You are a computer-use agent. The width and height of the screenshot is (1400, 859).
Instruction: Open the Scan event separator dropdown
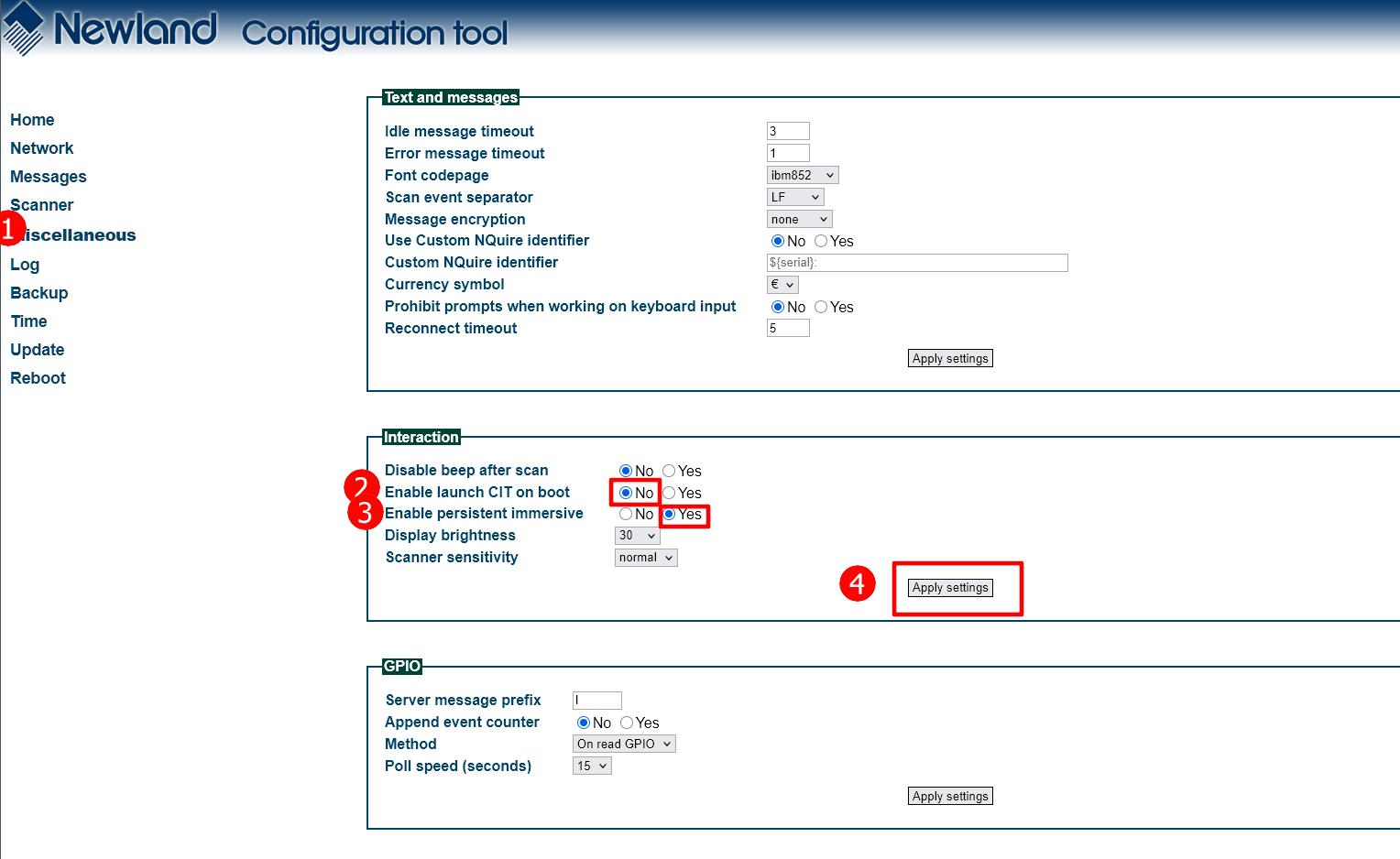tap(794, 197)
